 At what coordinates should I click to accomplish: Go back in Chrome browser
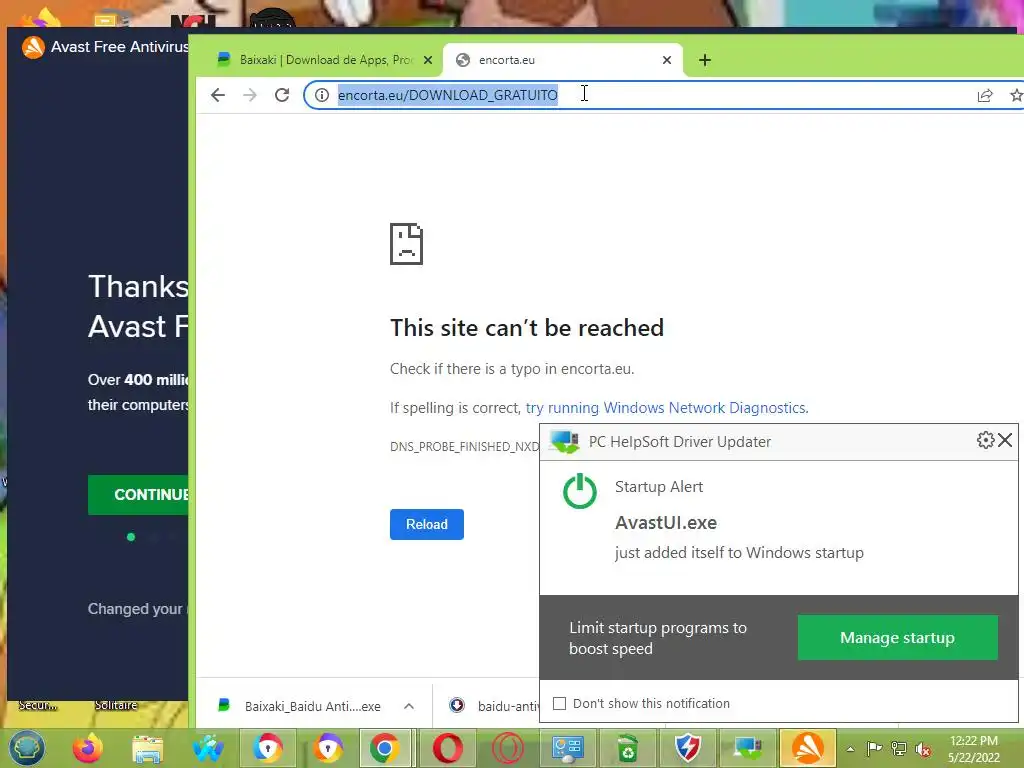click(x=217, y=95)
